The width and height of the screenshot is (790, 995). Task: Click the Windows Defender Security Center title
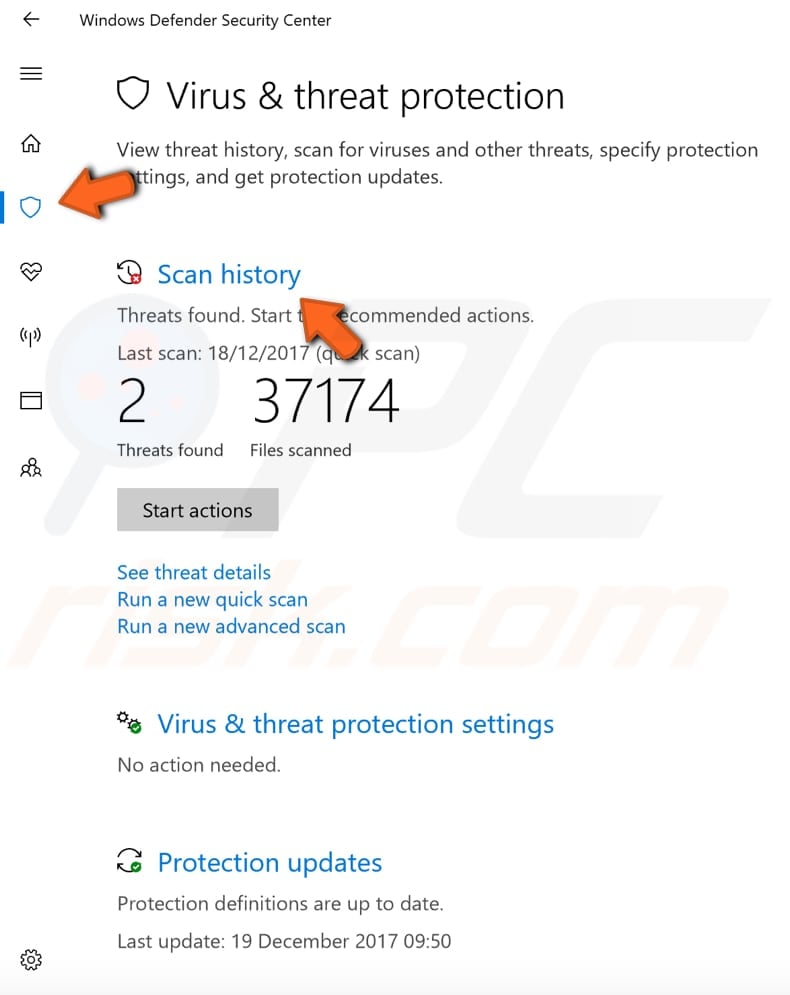click(206, 19)
